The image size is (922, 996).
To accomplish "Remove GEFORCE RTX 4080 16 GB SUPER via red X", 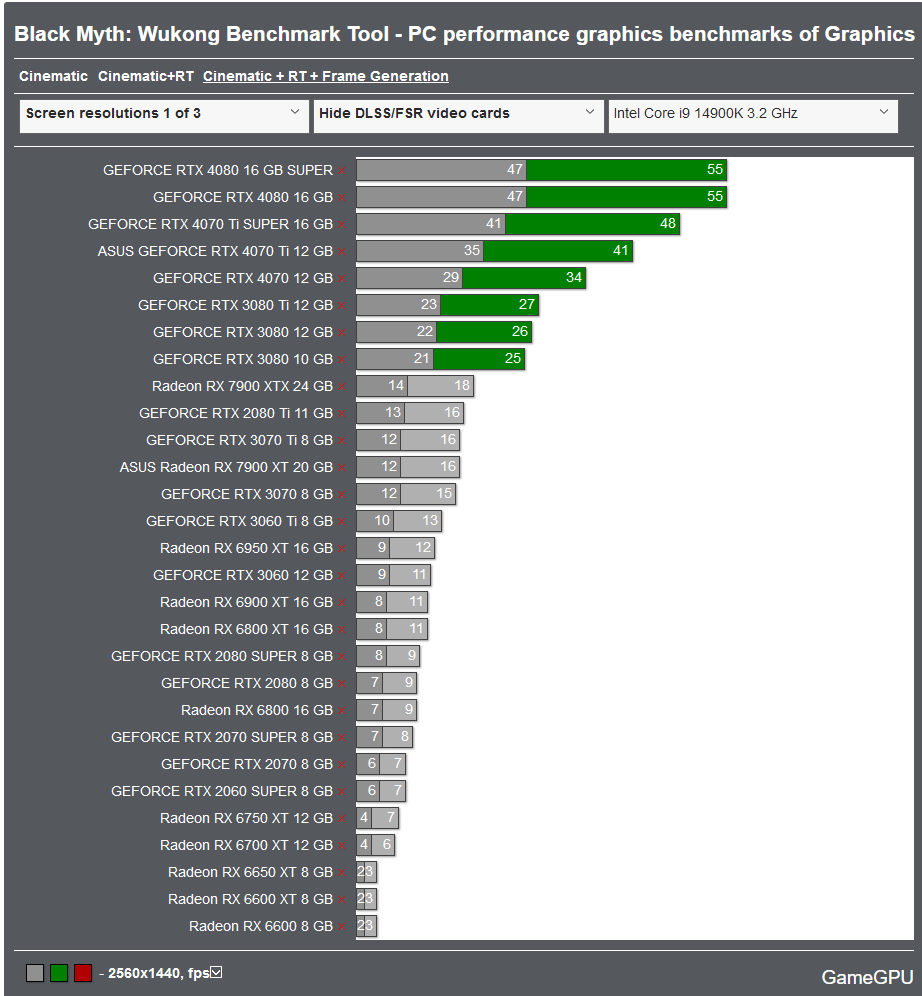I will pyautogui.click(x=342, y=171).
